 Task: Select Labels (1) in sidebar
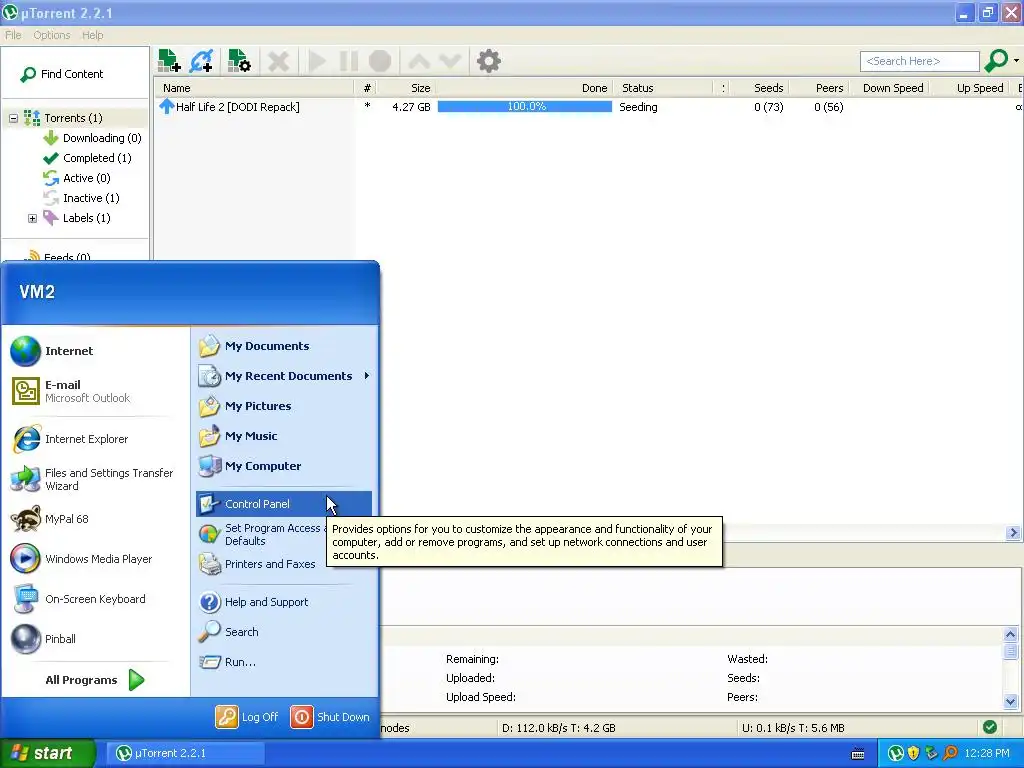[76, 218]
